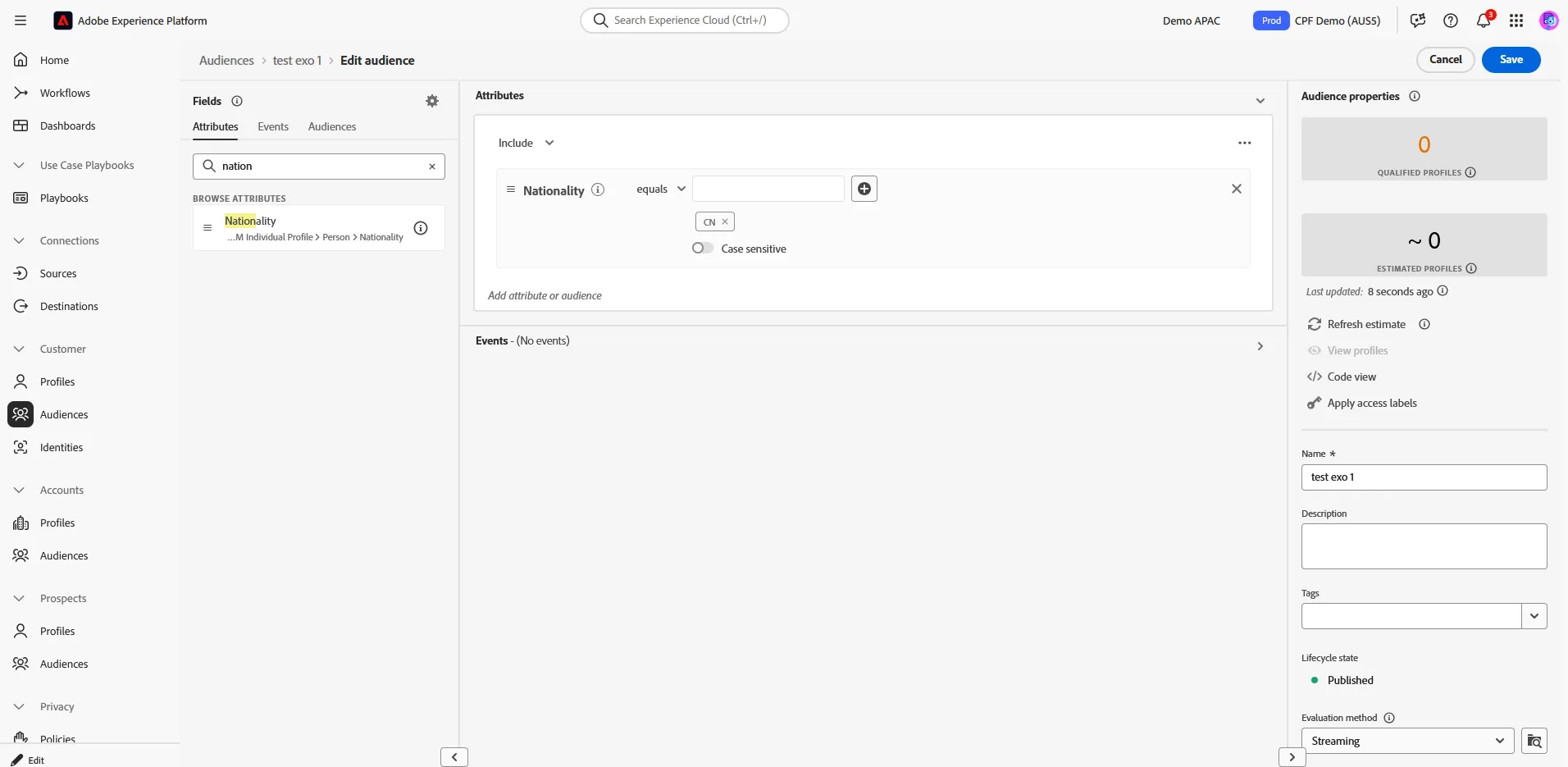Open the feedback chat icon

(1418, 21)
